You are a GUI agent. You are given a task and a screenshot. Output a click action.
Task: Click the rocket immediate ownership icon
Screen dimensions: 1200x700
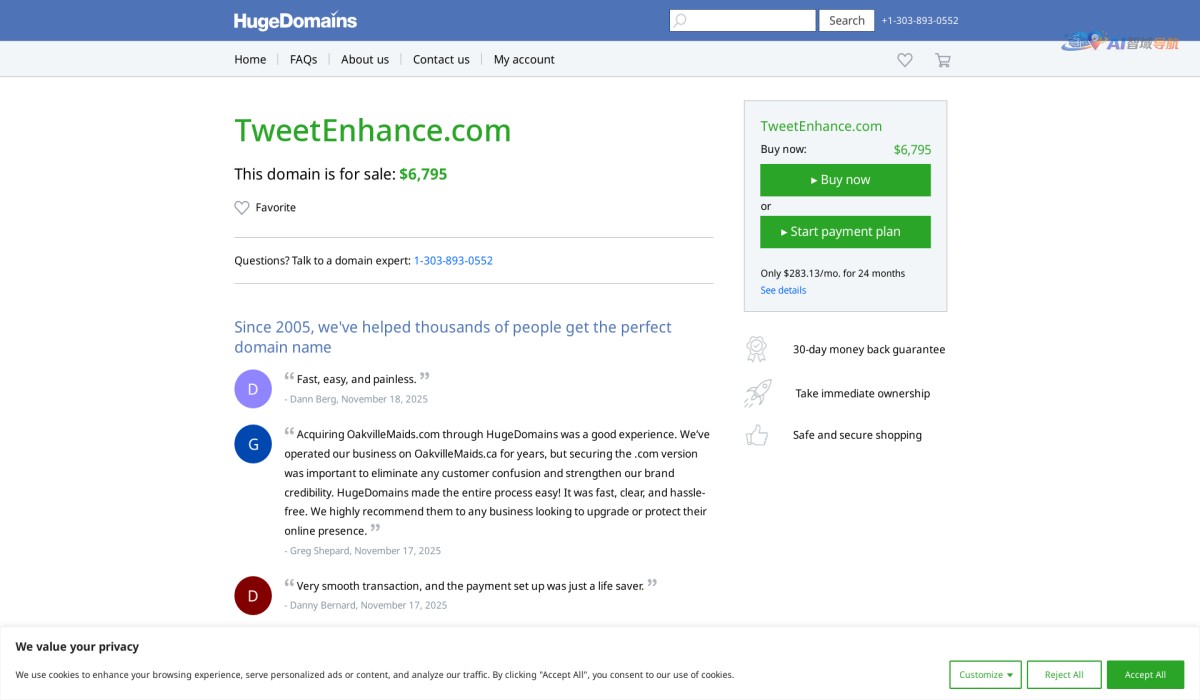click(757, 393)
